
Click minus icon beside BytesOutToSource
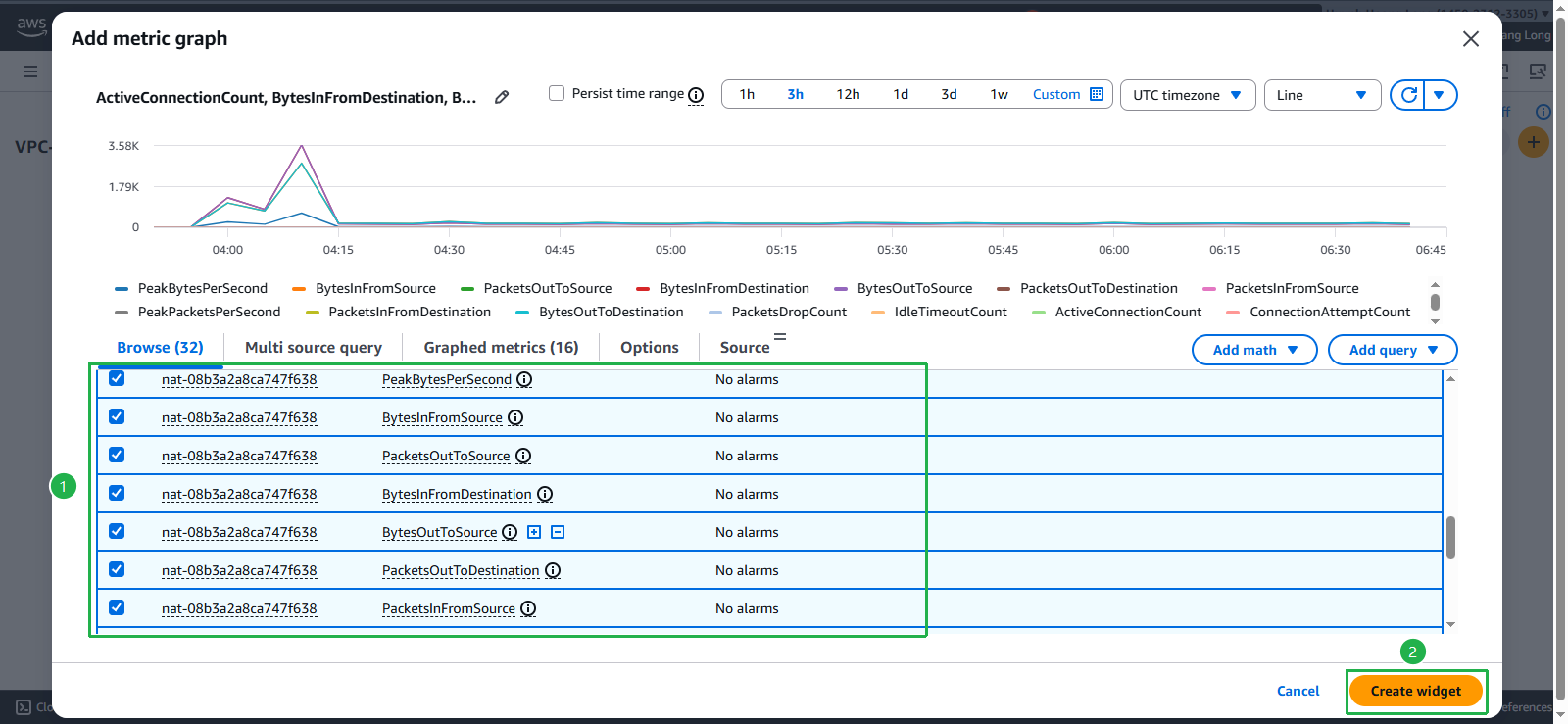pos(558,532)
